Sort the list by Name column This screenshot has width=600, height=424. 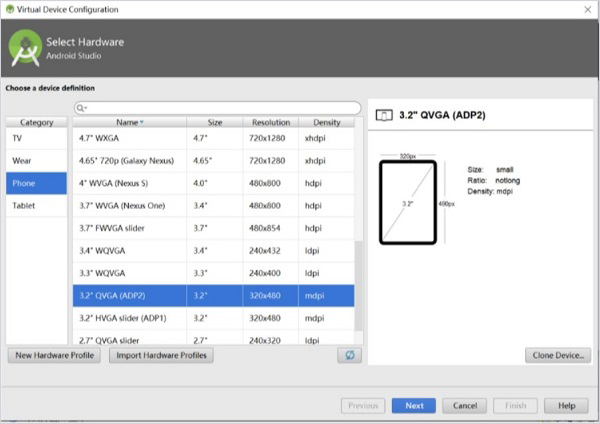[x=129, y=122]
